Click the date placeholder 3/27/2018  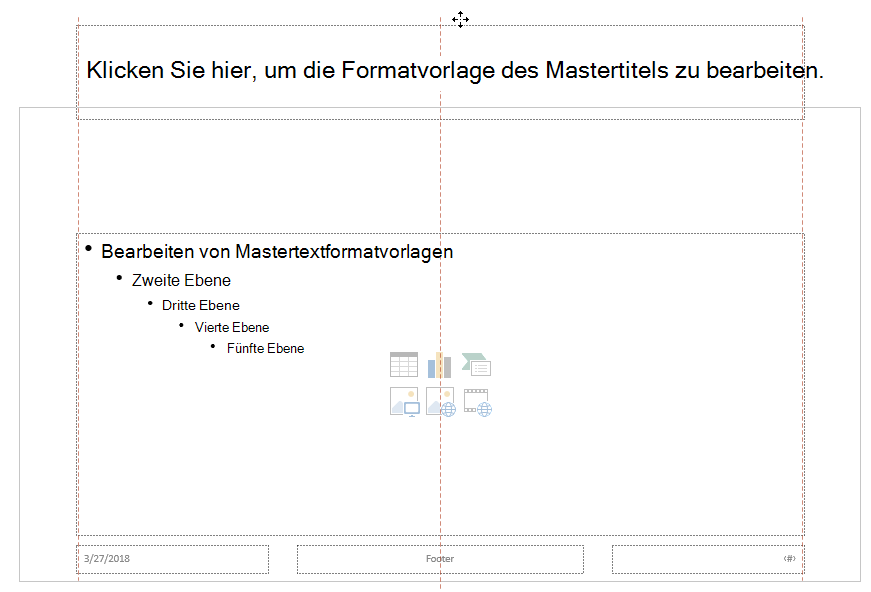[x=172, y=559]
